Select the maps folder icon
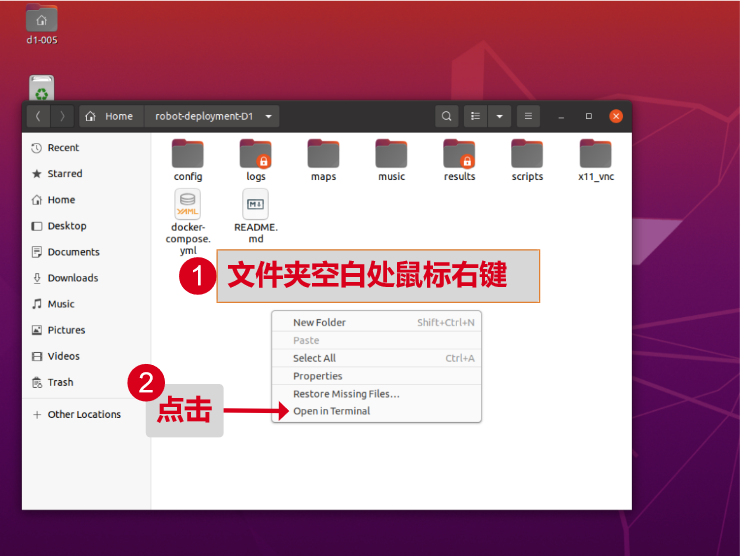Image resolution: width=742 pixels, height=556 pixels. [x=323, y=153]
